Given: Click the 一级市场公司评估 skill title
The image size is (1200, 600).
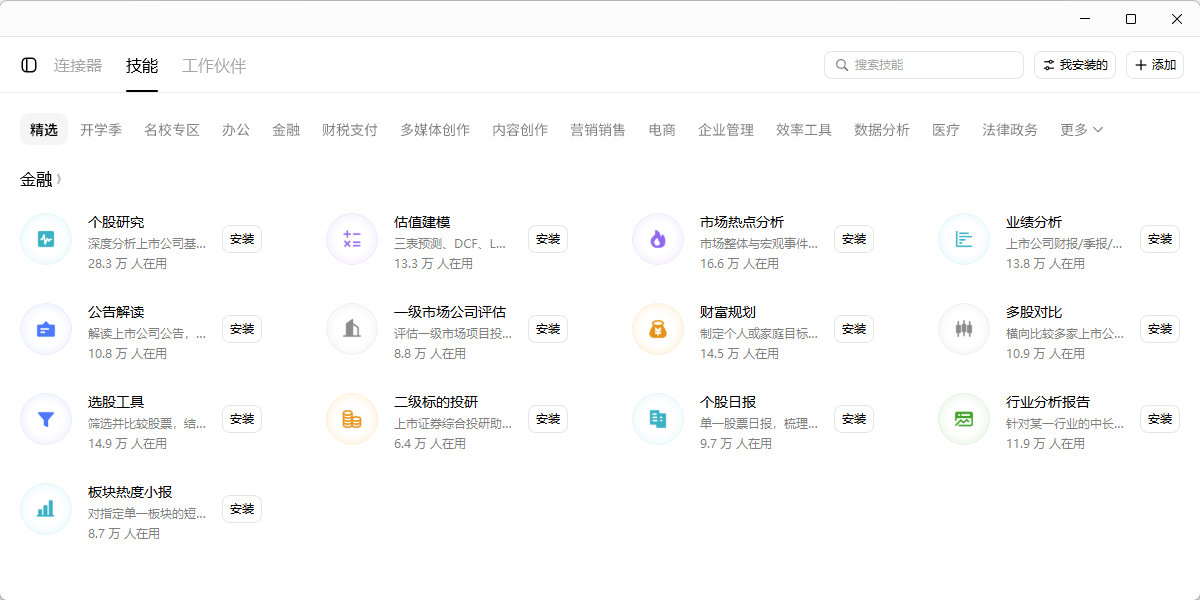Looking at the screenshot, I should coord(450,312).
